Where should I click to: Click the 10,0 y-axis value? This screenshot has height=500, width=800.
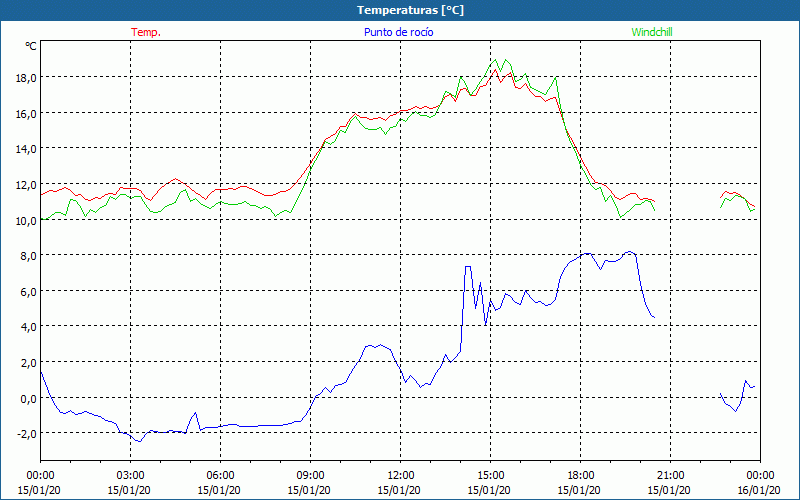coord(27,220)
